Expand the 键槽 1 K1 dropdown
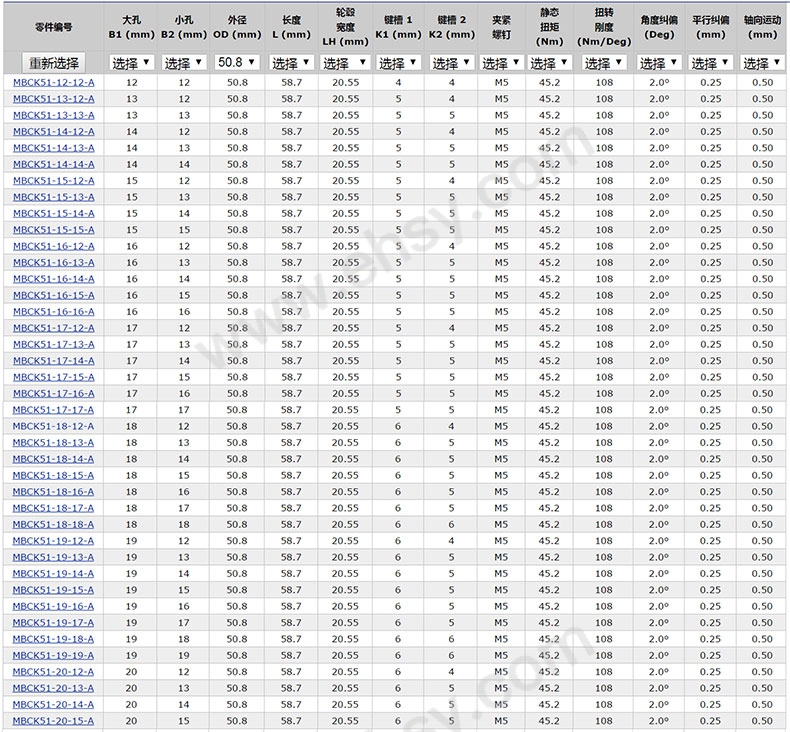Screen dimensions: 790x732 coord(398,63)
